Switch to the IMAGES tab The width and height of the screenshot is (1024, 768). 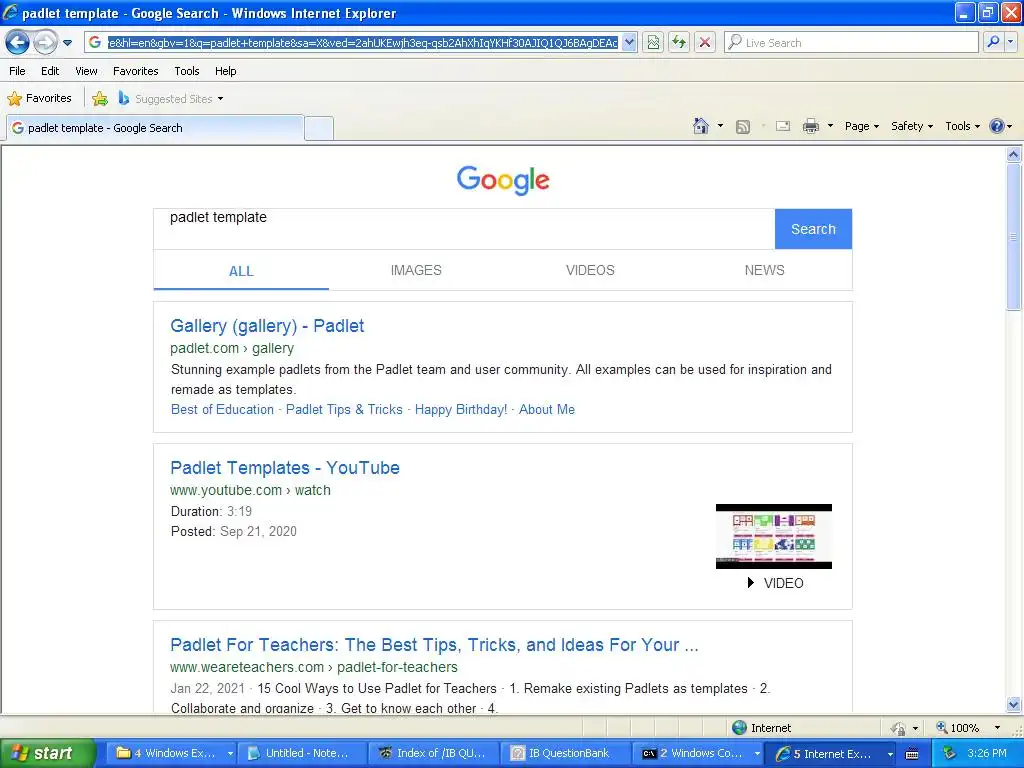click(416, 270)
